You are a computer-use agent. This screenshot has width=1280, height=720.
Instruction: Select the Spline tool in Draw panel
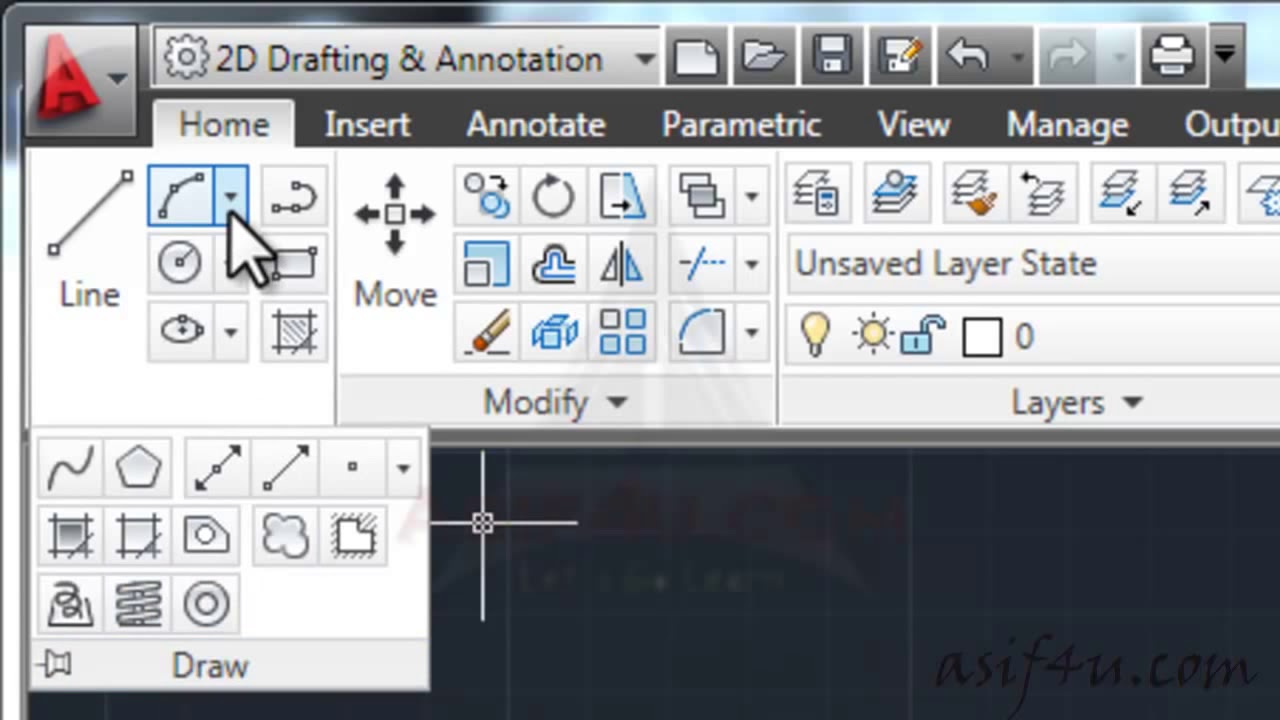click(x=70, y=467)
